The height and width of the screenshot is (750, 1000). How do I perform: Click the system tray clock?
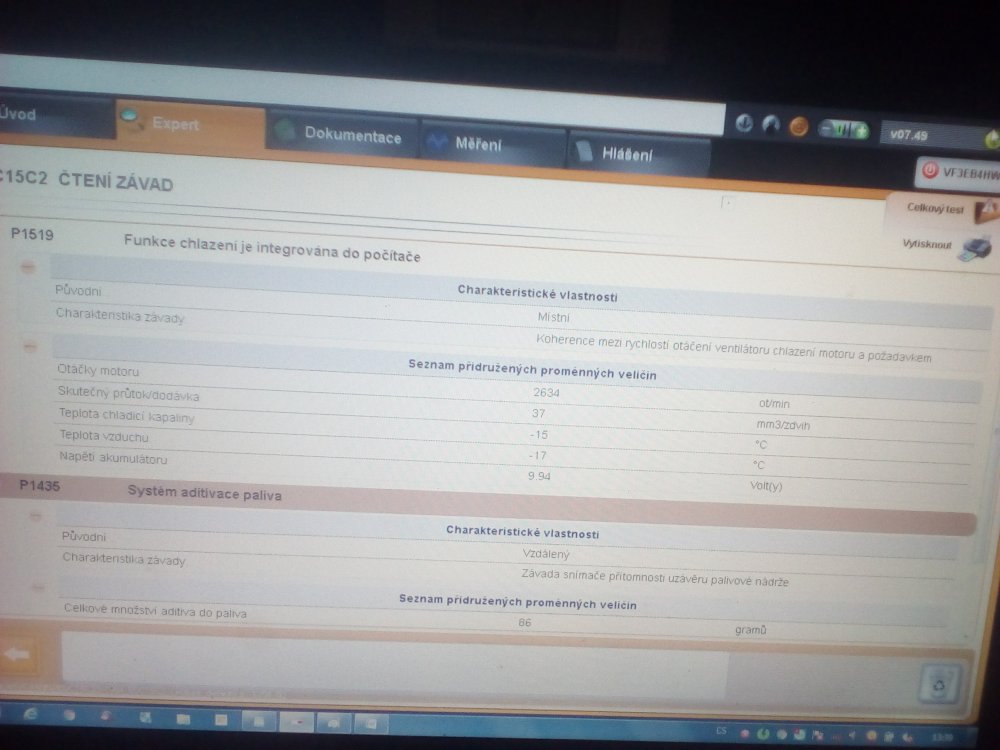(x=943, y=737)
